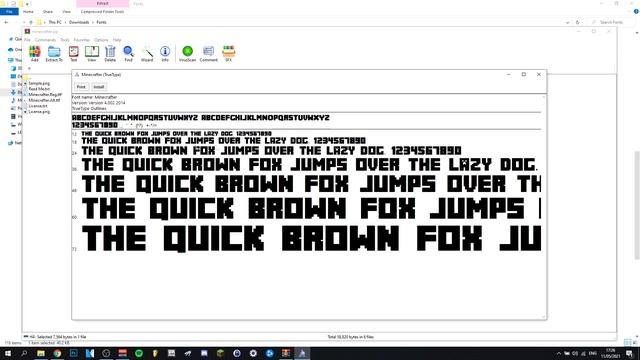This screenshot has width=640, height=360.
Task: Click the Print button in font viewer
Action: tap(81, 87)
